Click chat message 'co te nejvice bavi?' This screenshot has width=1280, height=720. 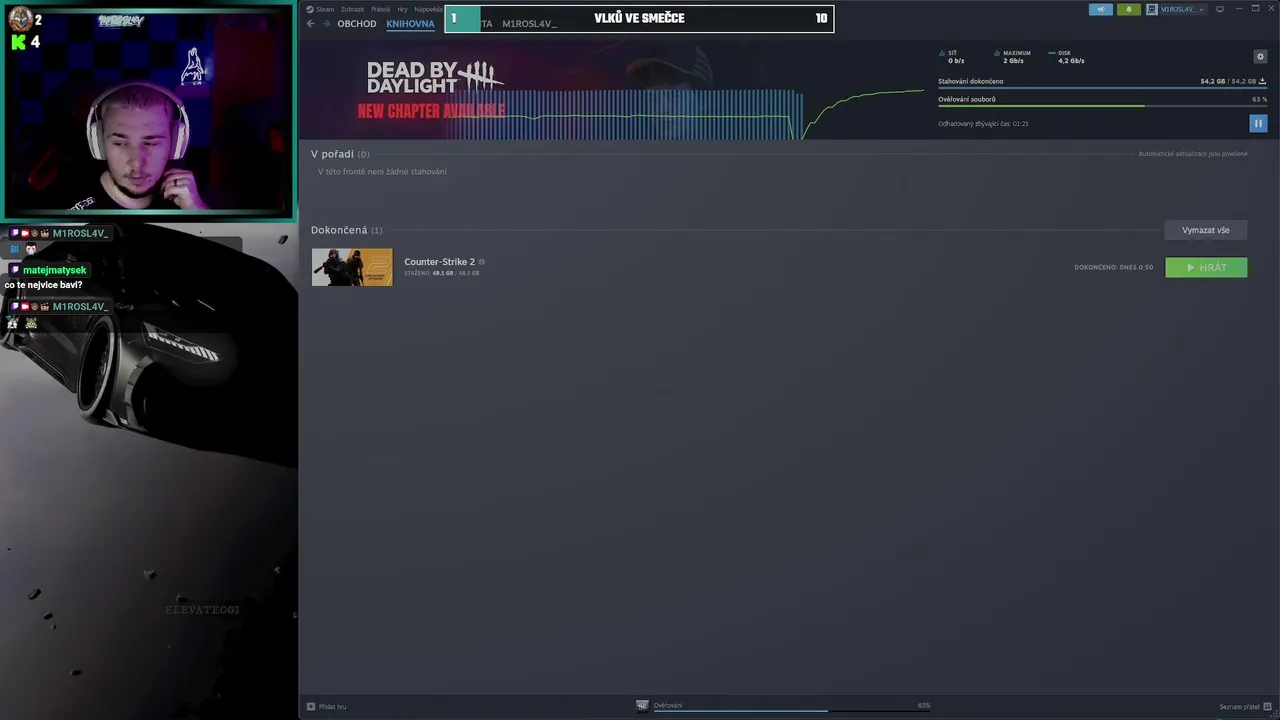pos(43,285)
